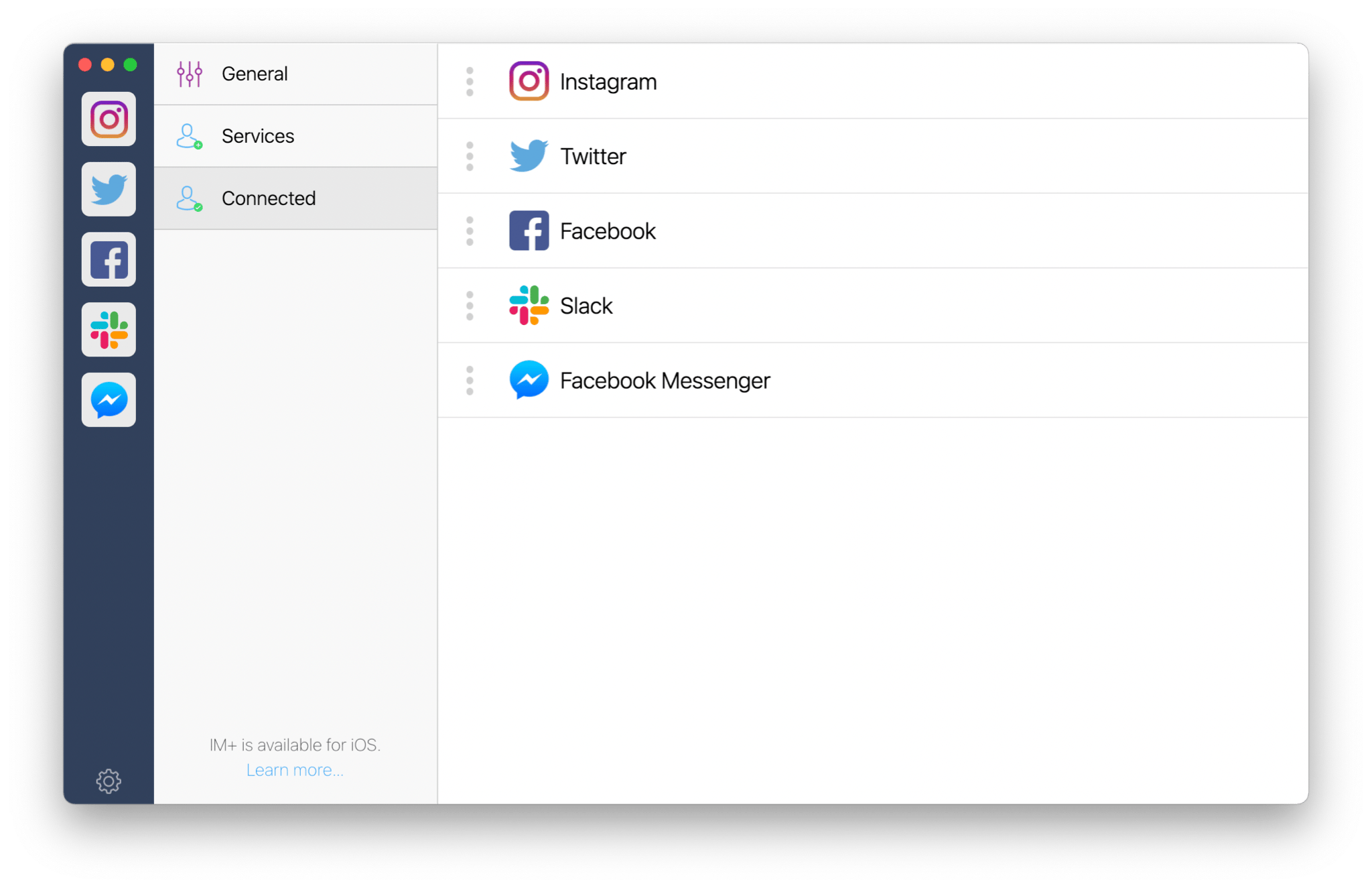Image resolution: width=1372 pixels, height=888 pixels.
Task: Open Facebook in the dark sidebar
Action: tap(109, 260)
